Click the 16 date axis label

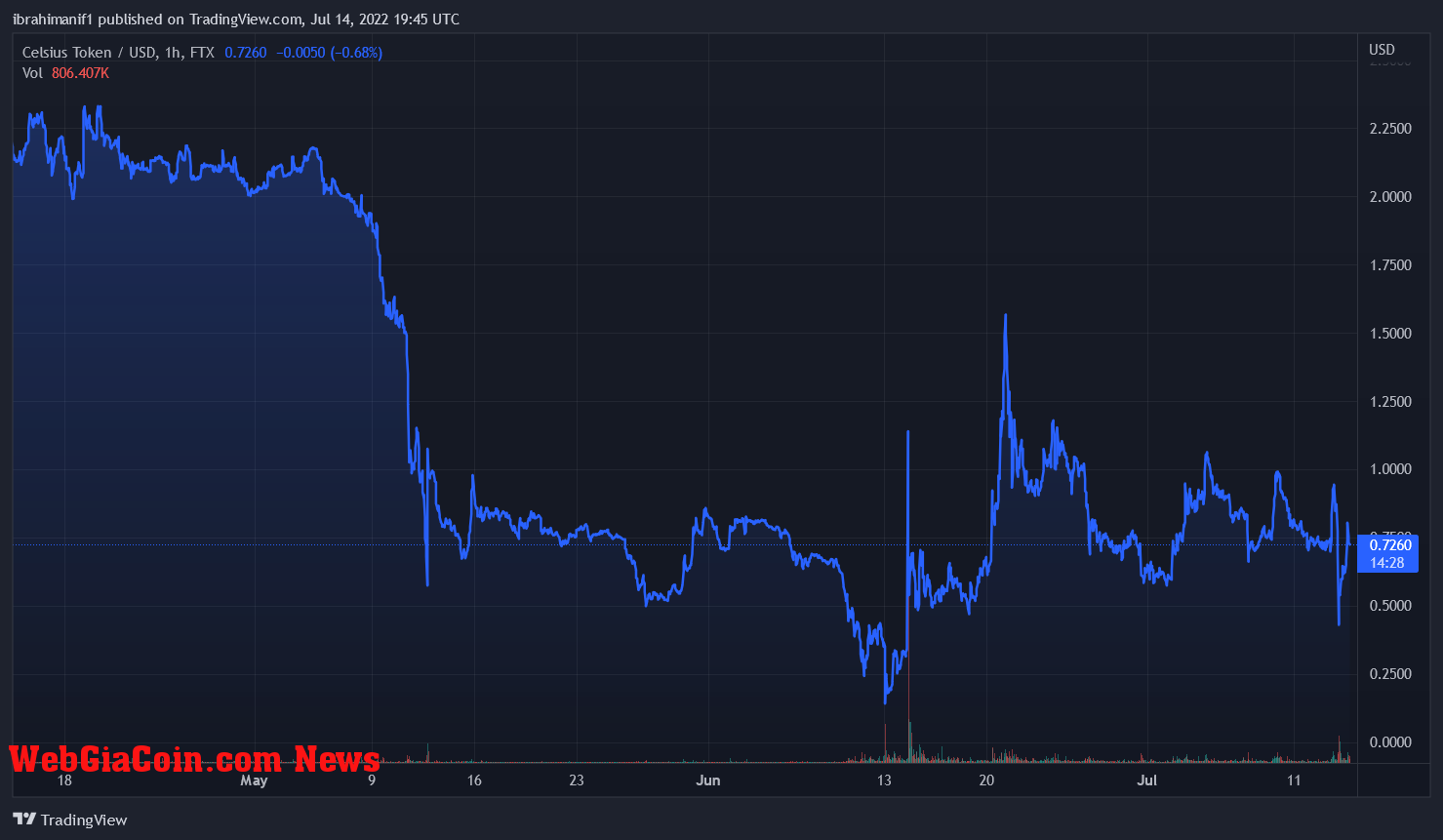pos(474,780)
